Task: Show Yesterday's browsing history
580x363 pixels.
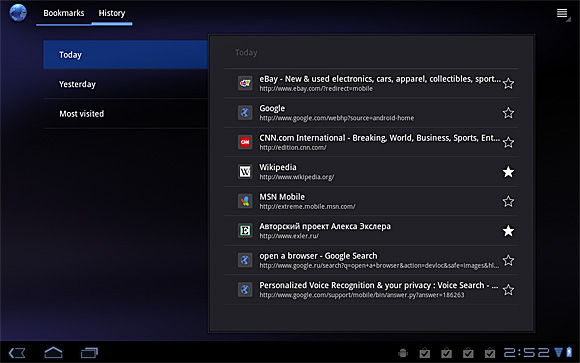Action: [126, 84]
